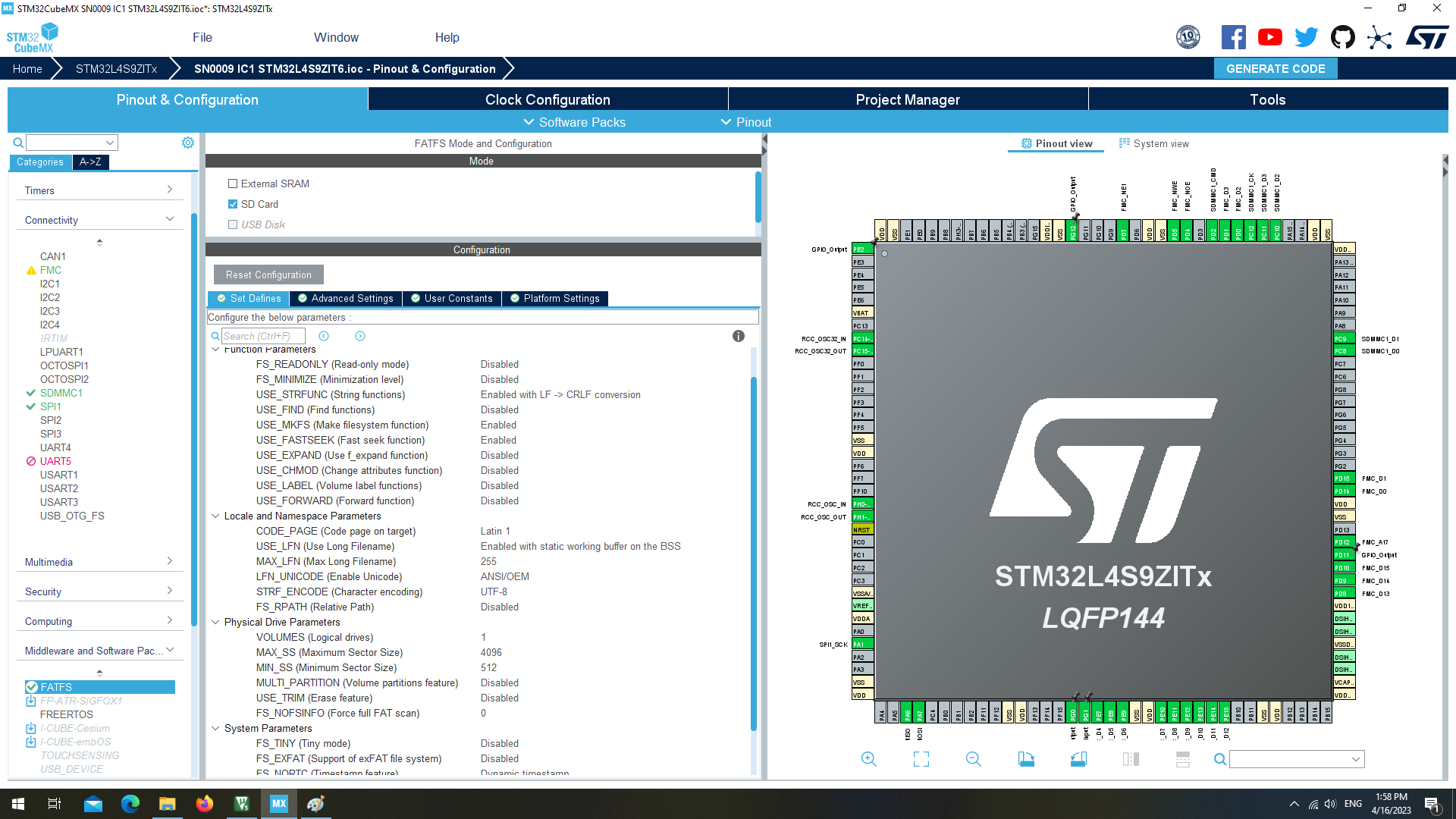
Task: Select the Zoom Out tool
Action: 973,758
